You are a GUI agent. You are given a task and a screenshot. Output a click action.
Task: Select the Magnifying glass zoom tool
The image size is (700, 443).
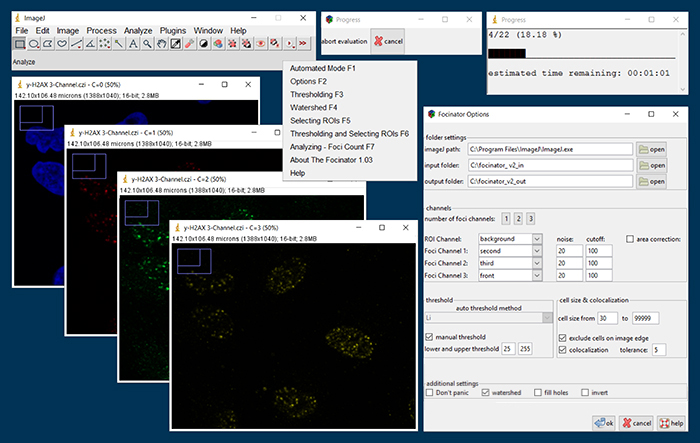pyautogui.click(x=147, y=44)
